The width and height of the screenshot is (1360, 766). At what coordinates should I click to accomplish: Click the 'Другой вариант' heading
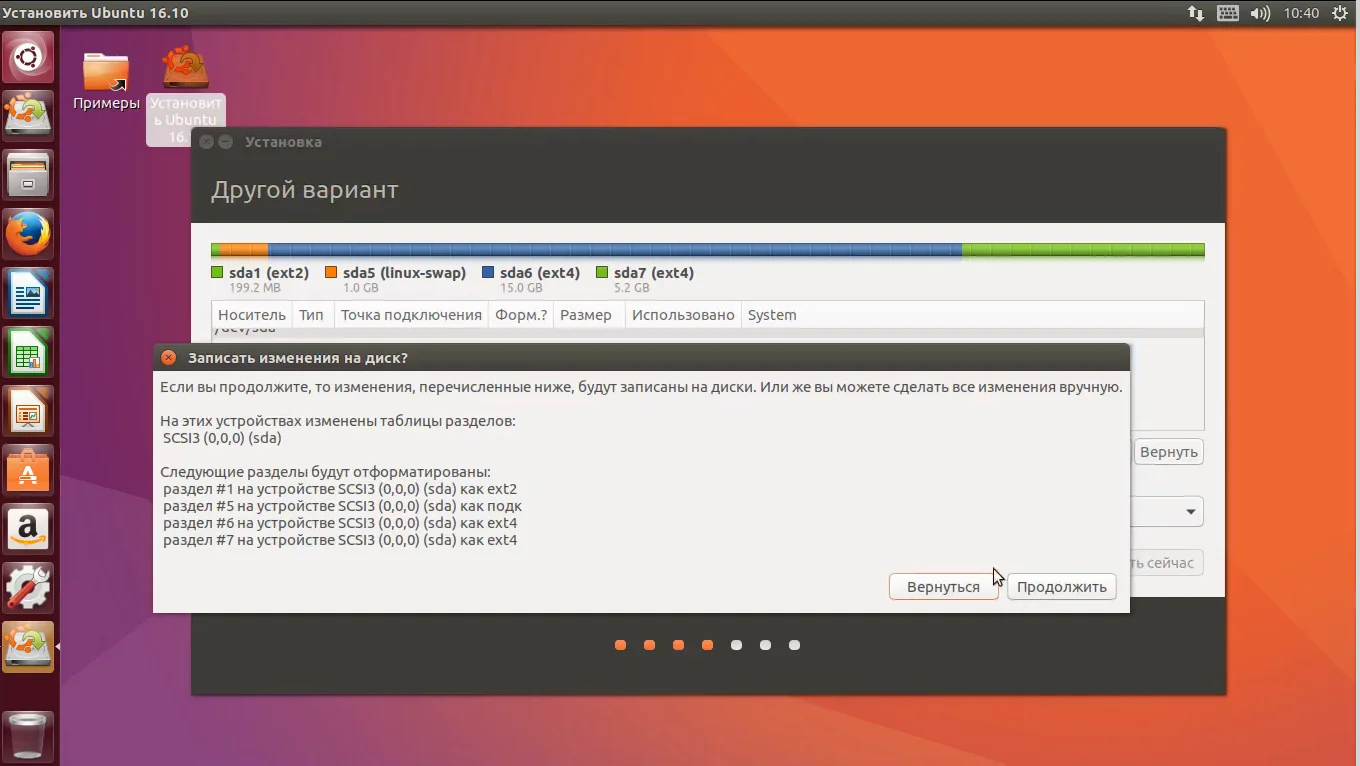pos(305,190)
